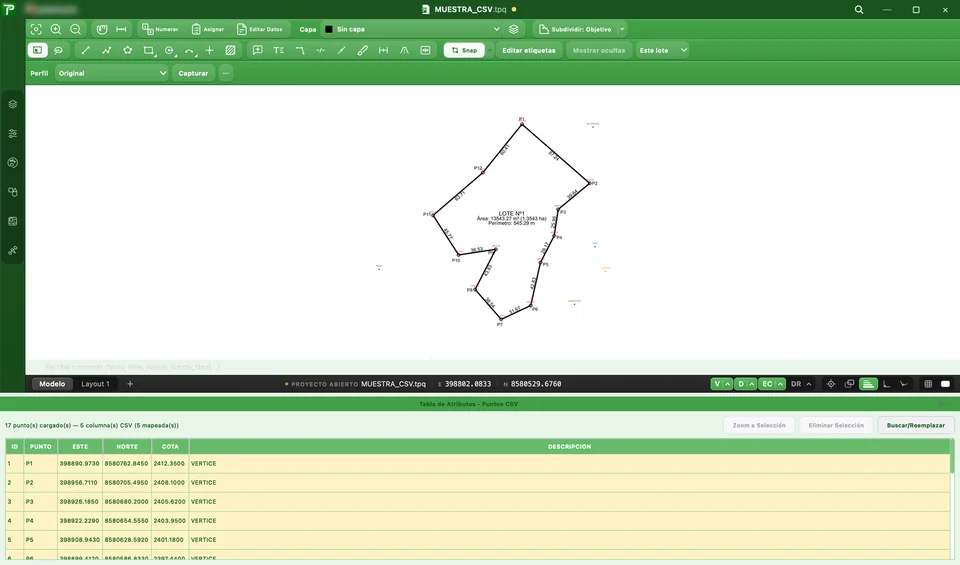Select the arc drawing tool
The width and height of the screenshot is (960, 565).
(190, 50)
